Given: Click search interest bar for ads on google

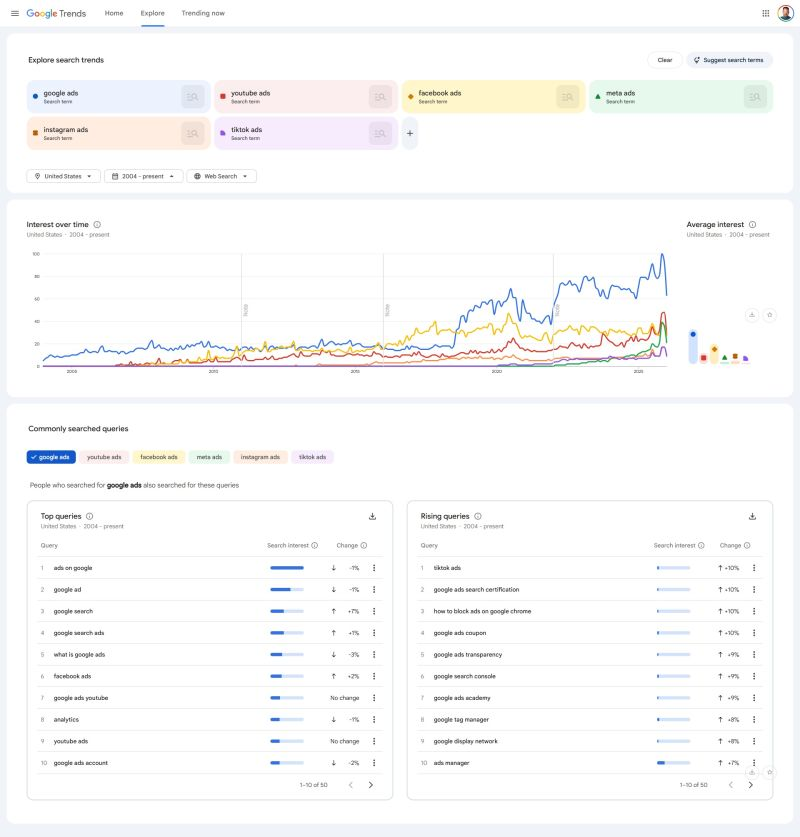Looking at the screenshot, I should [x=287, y=568].
